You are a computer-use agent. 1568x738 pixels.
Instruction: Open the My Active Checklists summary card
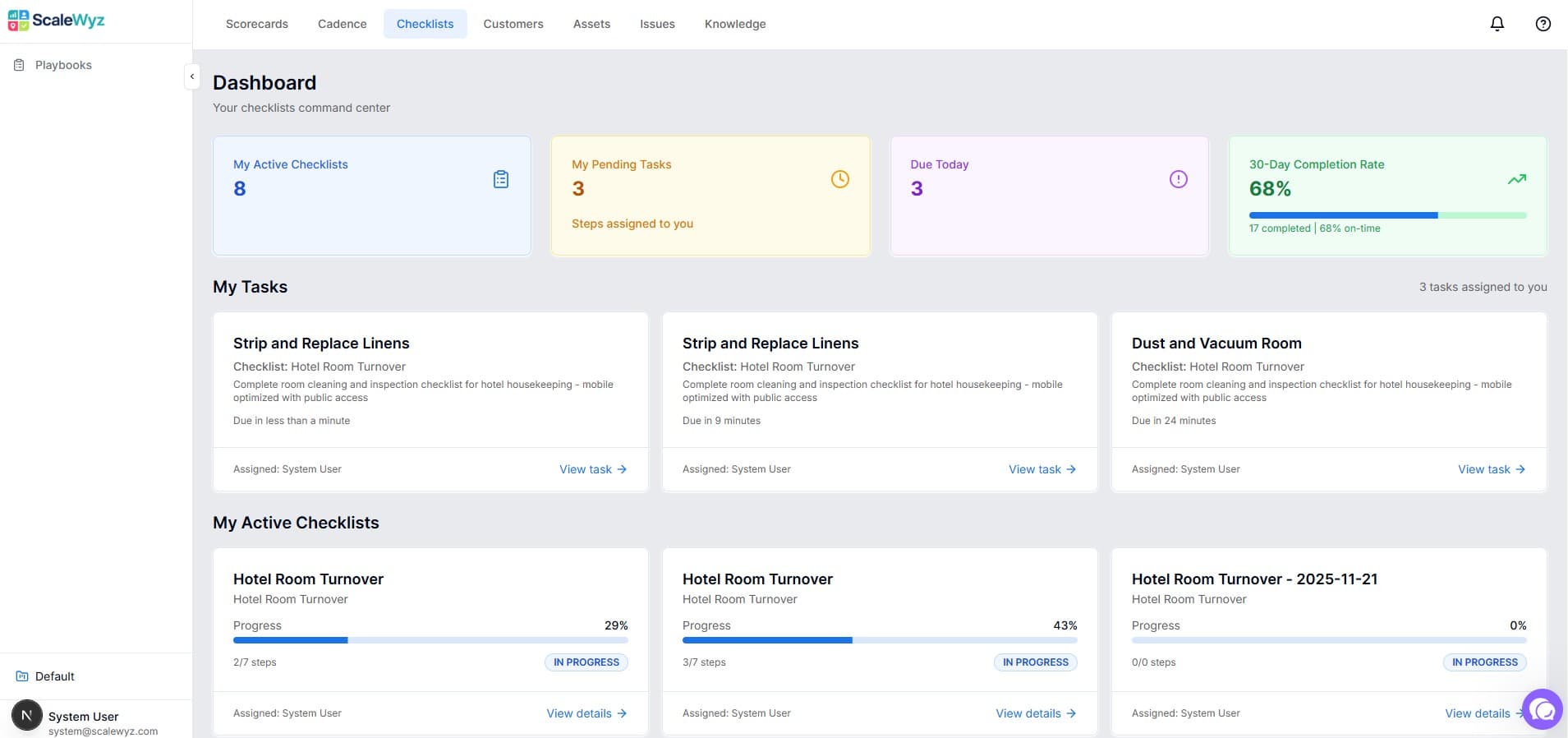click(x=372, y=196)
